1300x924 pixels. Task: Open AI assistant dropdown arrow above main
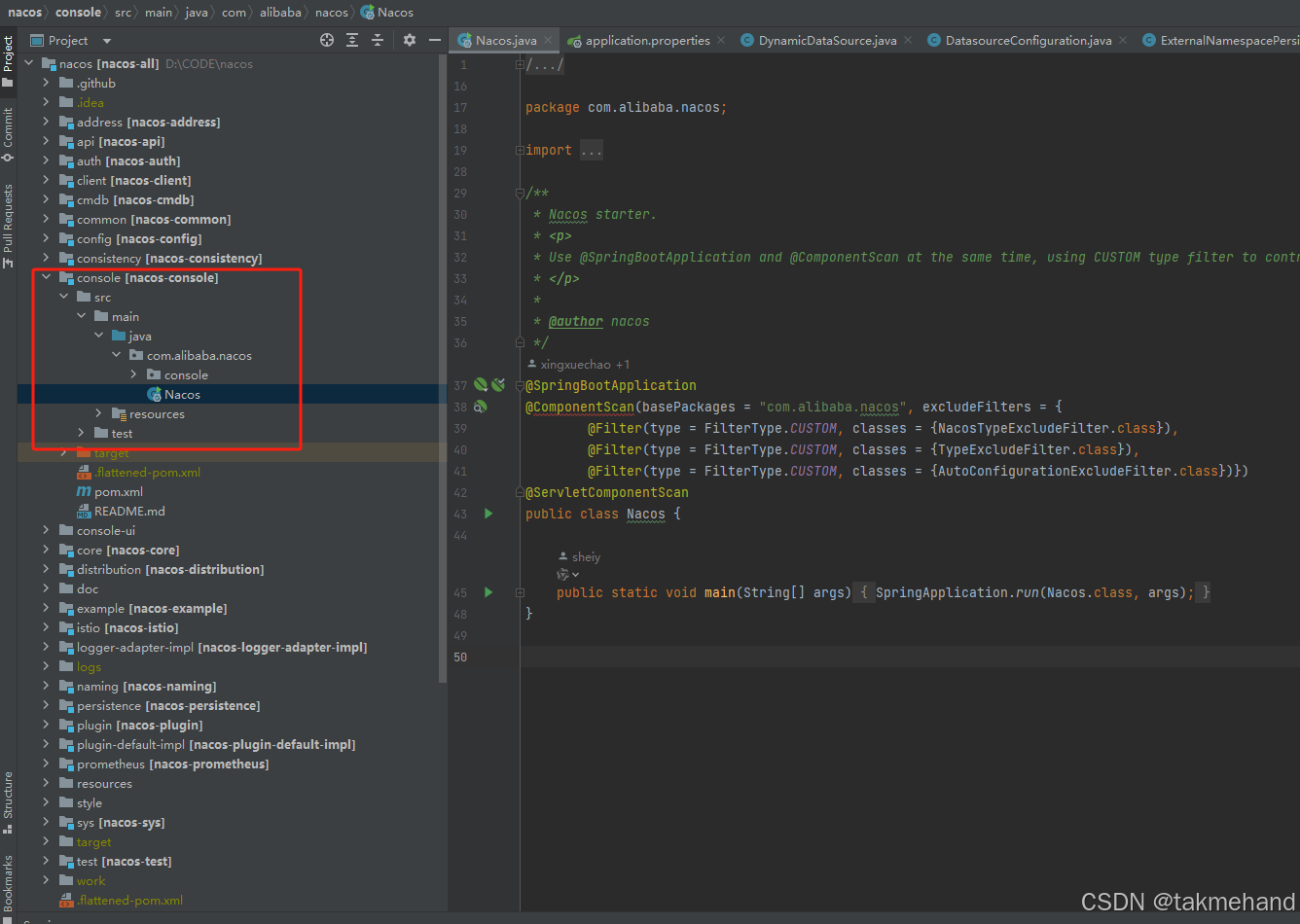(x=575, y=575)
